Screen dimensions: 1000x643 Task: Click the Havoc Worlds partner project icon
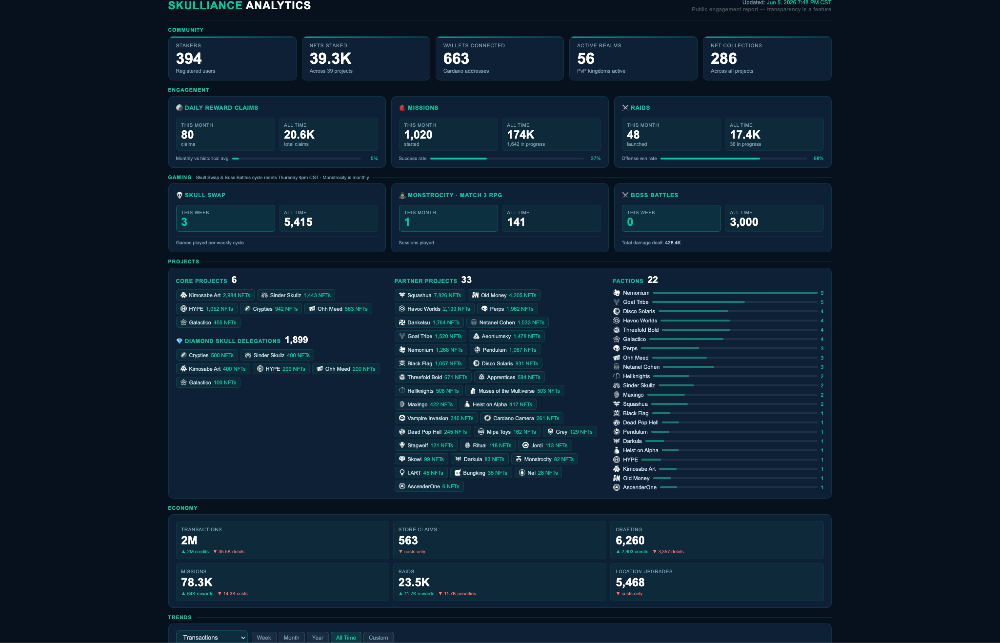point(402,309)
